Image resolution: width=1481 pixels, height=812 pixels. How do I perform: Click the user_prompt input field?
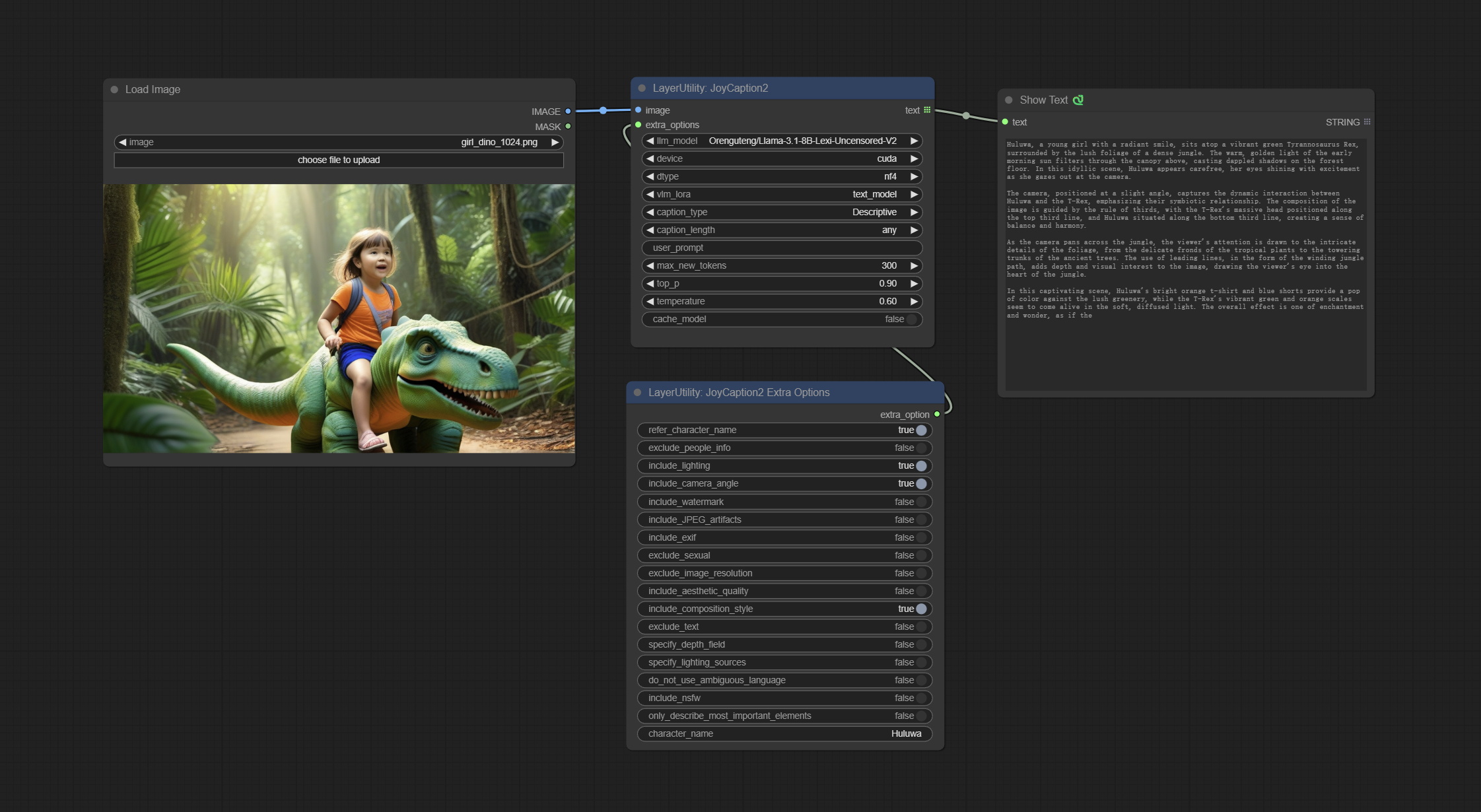point(782,248)
